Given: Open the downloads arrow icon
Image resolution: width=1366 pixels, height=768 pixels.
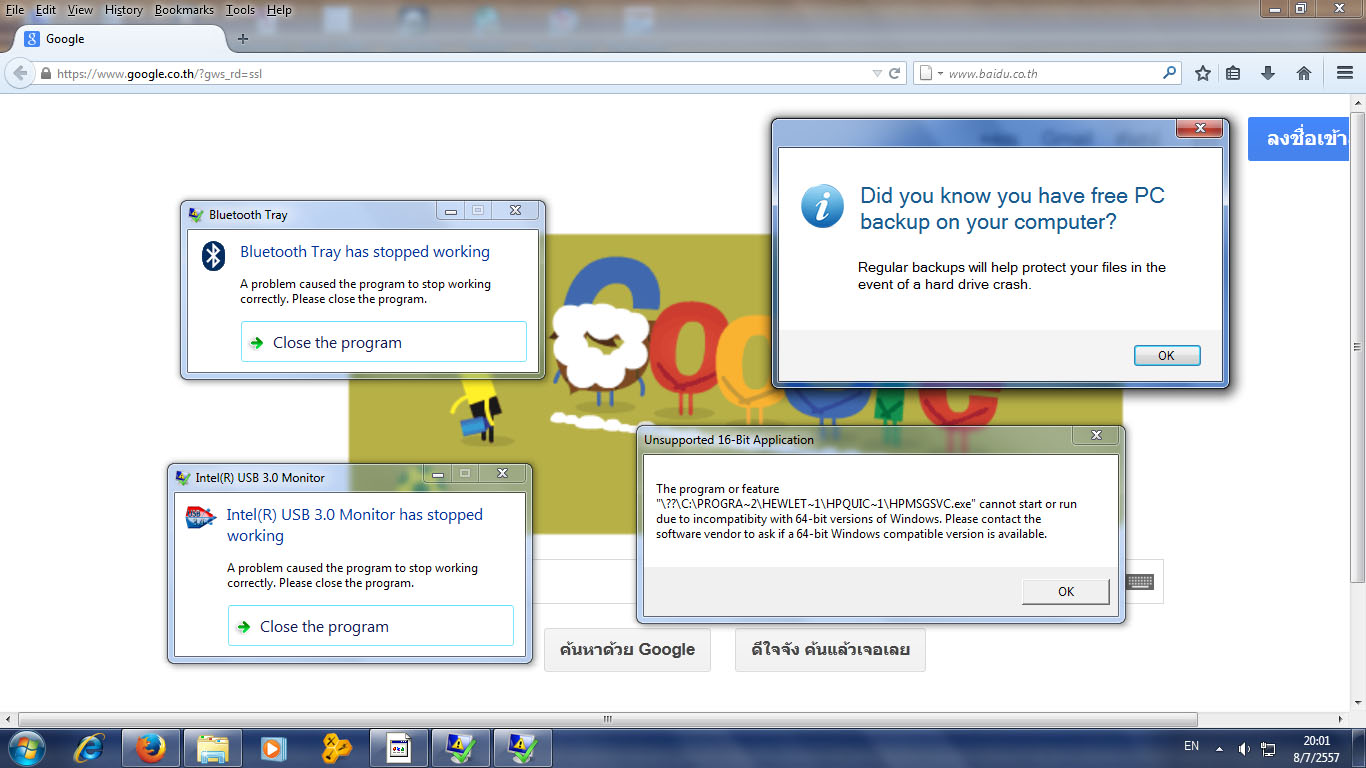Looking at the screenshot, I should (1268, 73).
